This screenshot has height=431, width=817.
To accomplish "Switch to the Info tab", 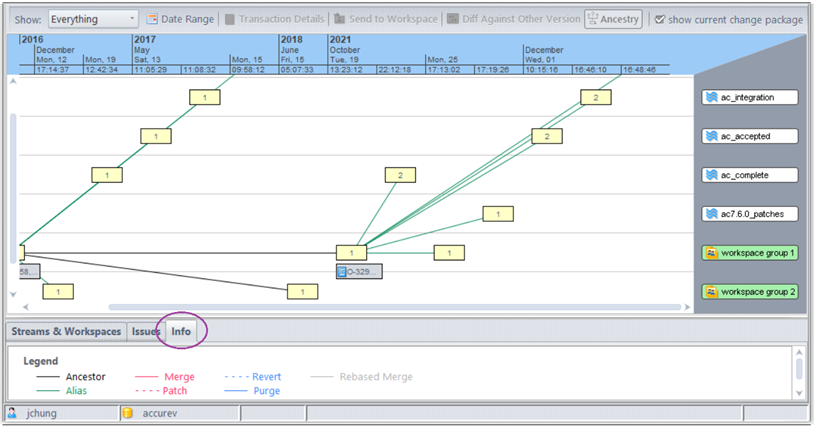I will (x=181, y=331).
